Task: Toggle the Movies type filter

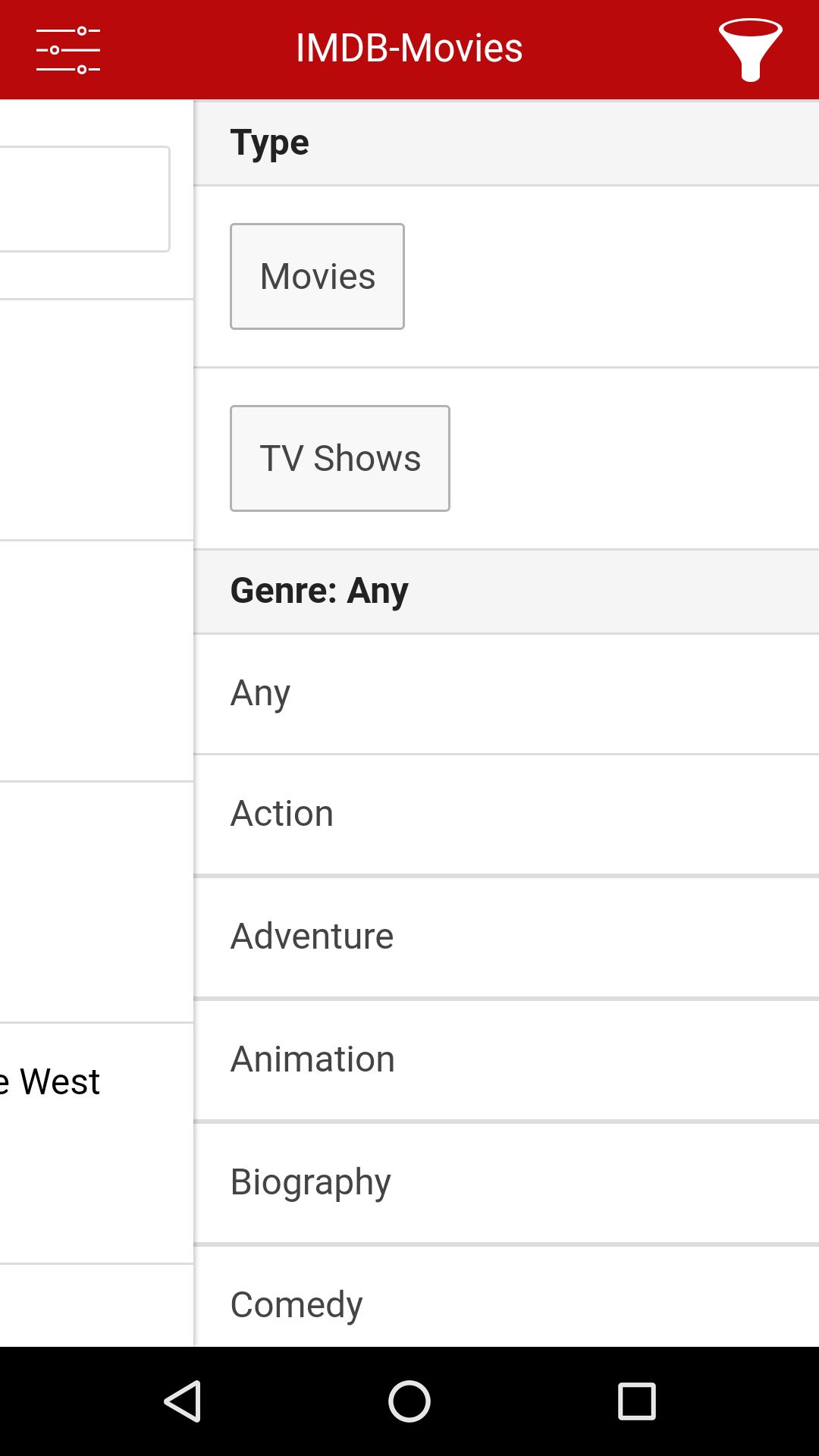Action: [x=317, y=276]
